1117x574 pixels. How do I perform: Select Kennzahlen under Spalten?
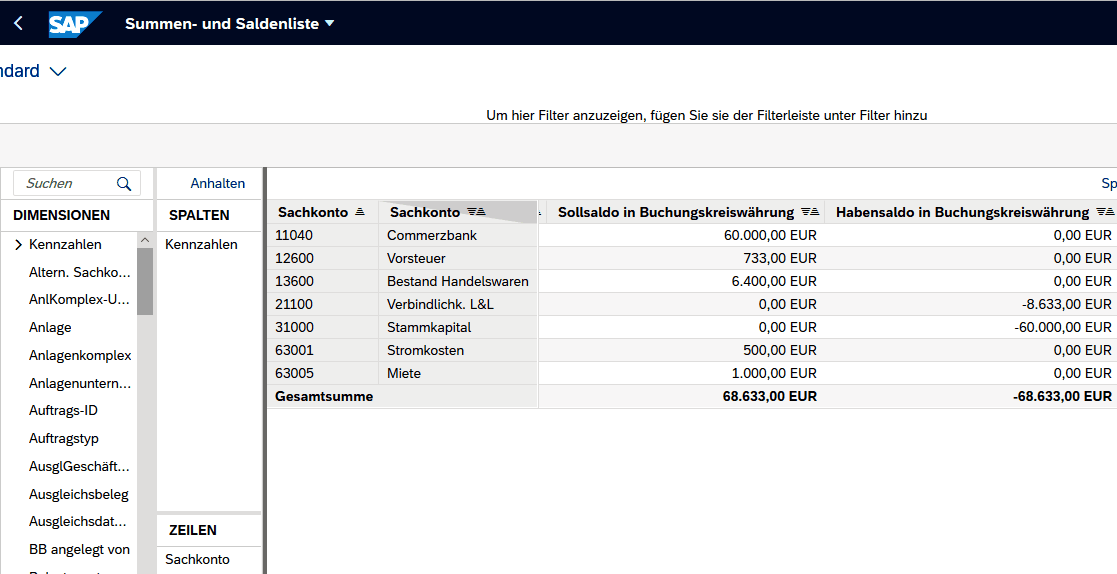point(201,244)
